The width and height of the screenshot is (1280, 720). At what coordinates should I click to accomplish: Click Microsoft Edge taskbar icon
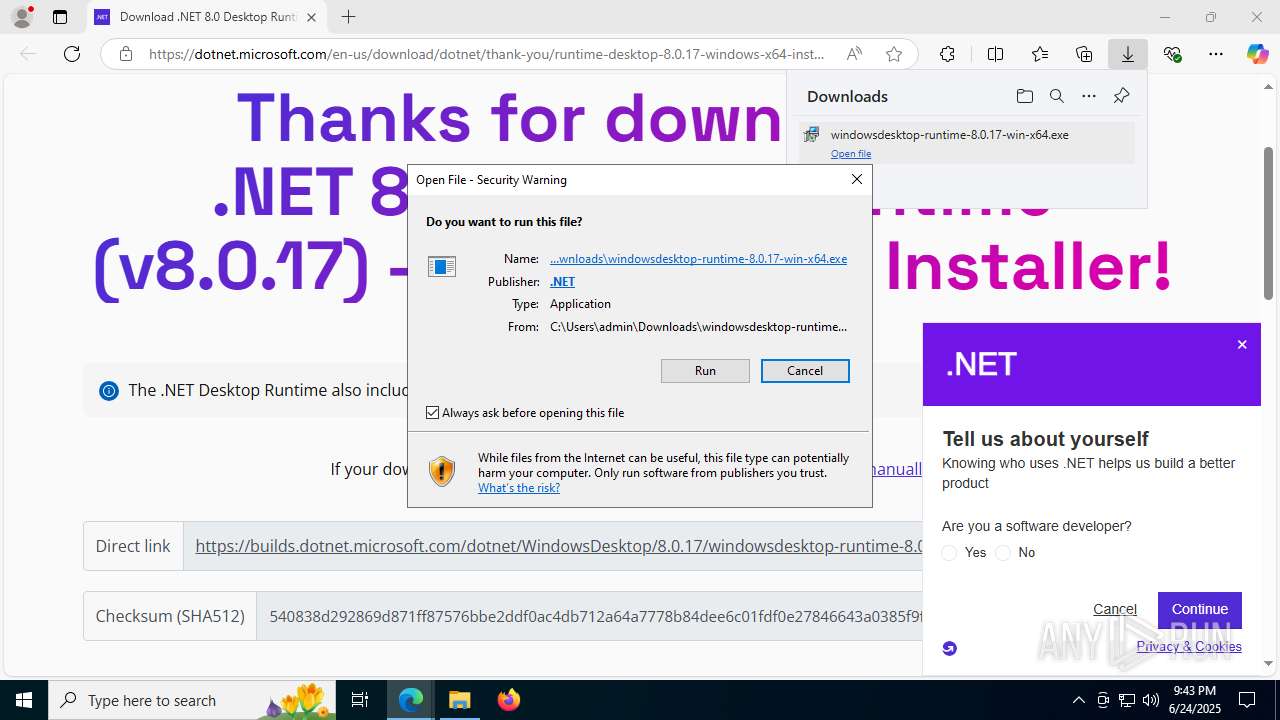[x=411, y=700]
